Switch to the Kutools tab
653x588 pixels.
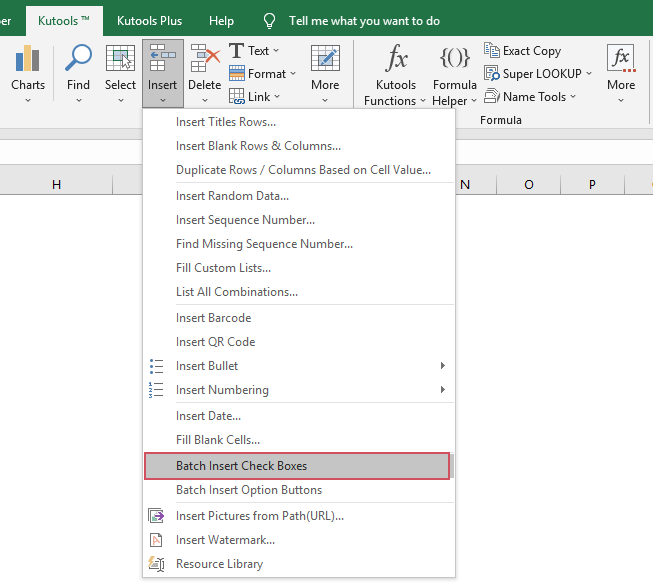[64, 21]
